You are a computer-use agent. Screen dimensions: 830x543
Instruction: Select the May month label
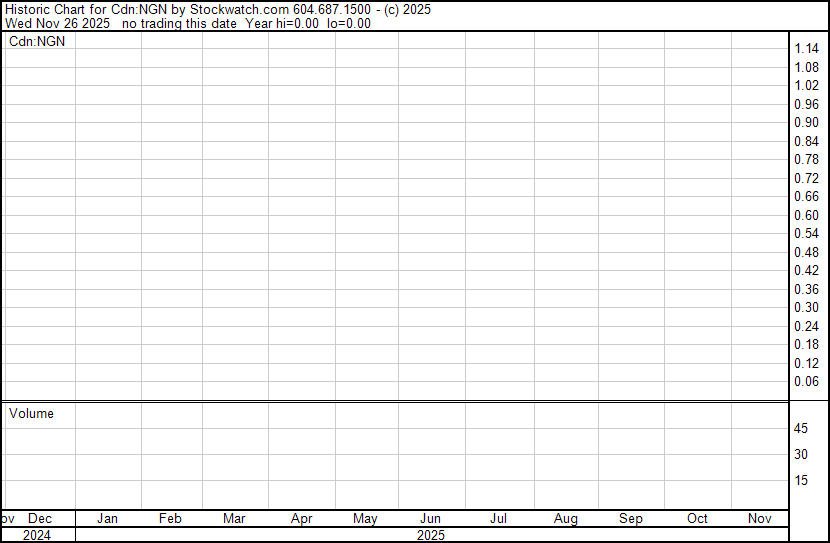[365, 519]
